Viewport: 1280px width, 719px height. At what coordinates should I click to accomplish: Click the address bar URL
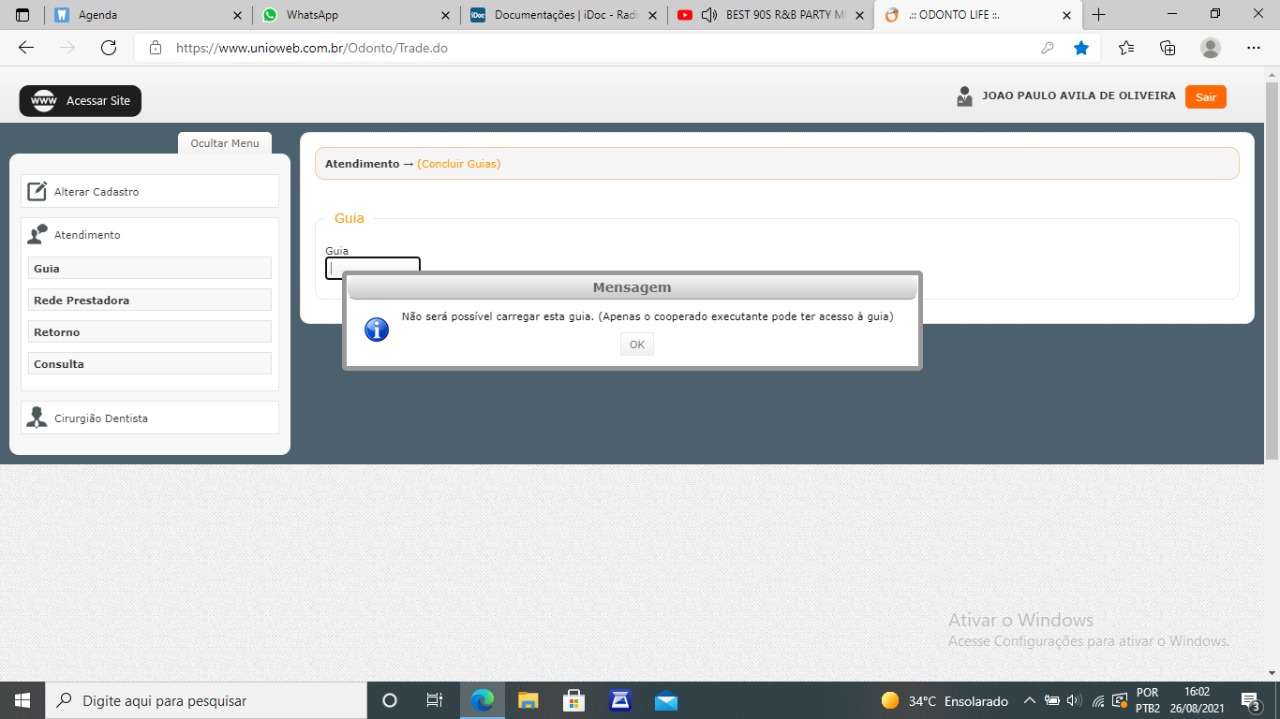(312, 48)
